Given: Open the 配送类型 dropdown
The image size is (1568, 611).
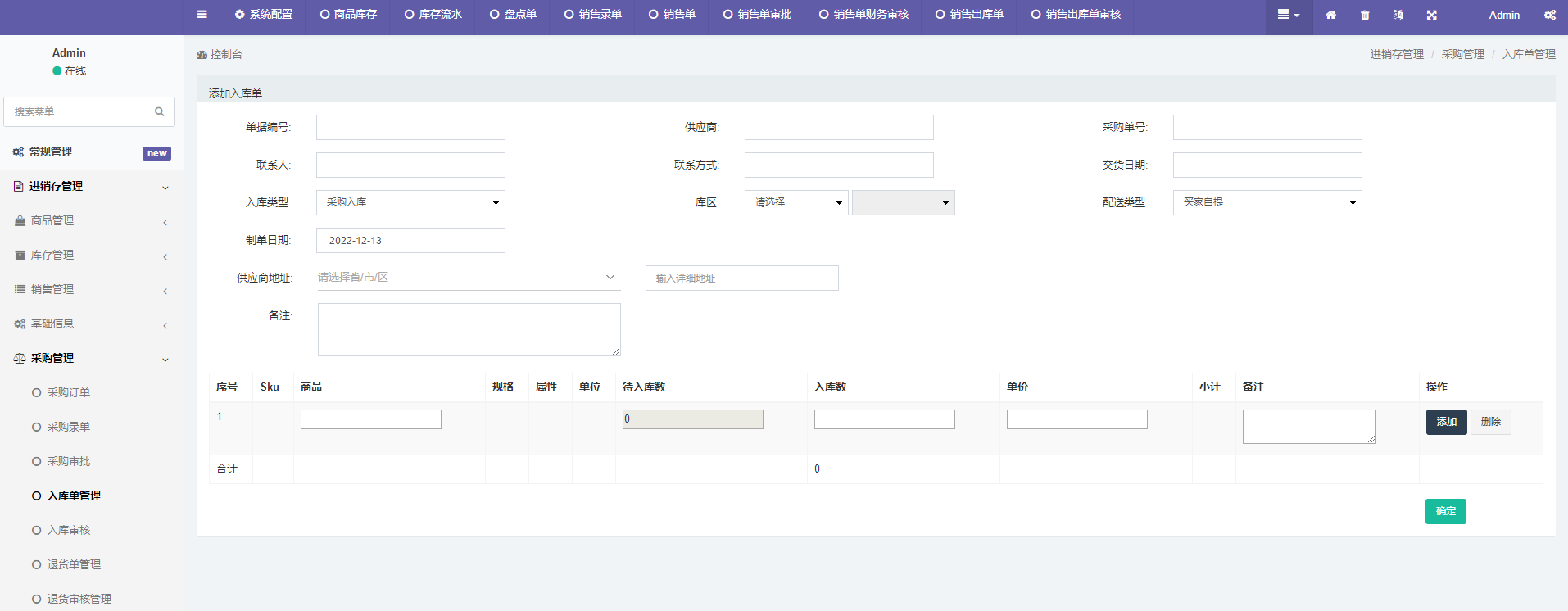Looking at the screenshot, I should tap(1267, 202).
